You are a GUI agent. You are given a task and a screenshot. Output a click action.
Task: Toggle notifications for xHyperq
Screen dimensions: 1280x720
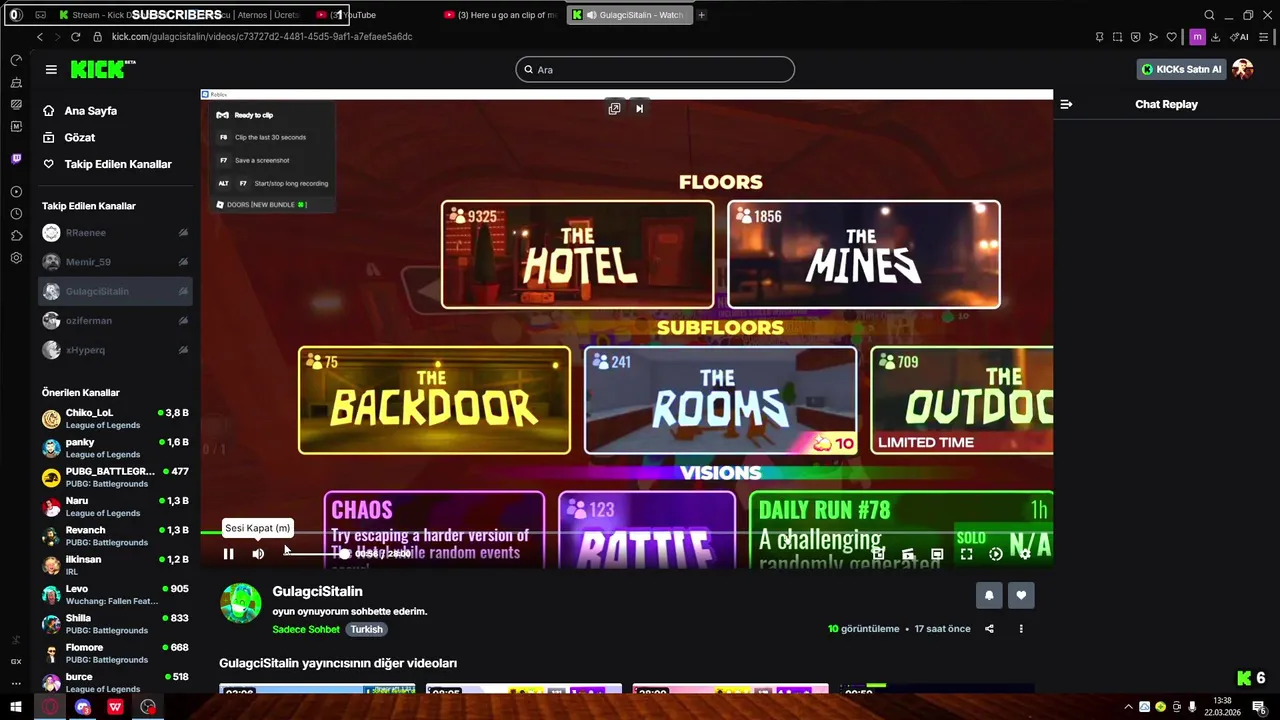coord(183,350)
